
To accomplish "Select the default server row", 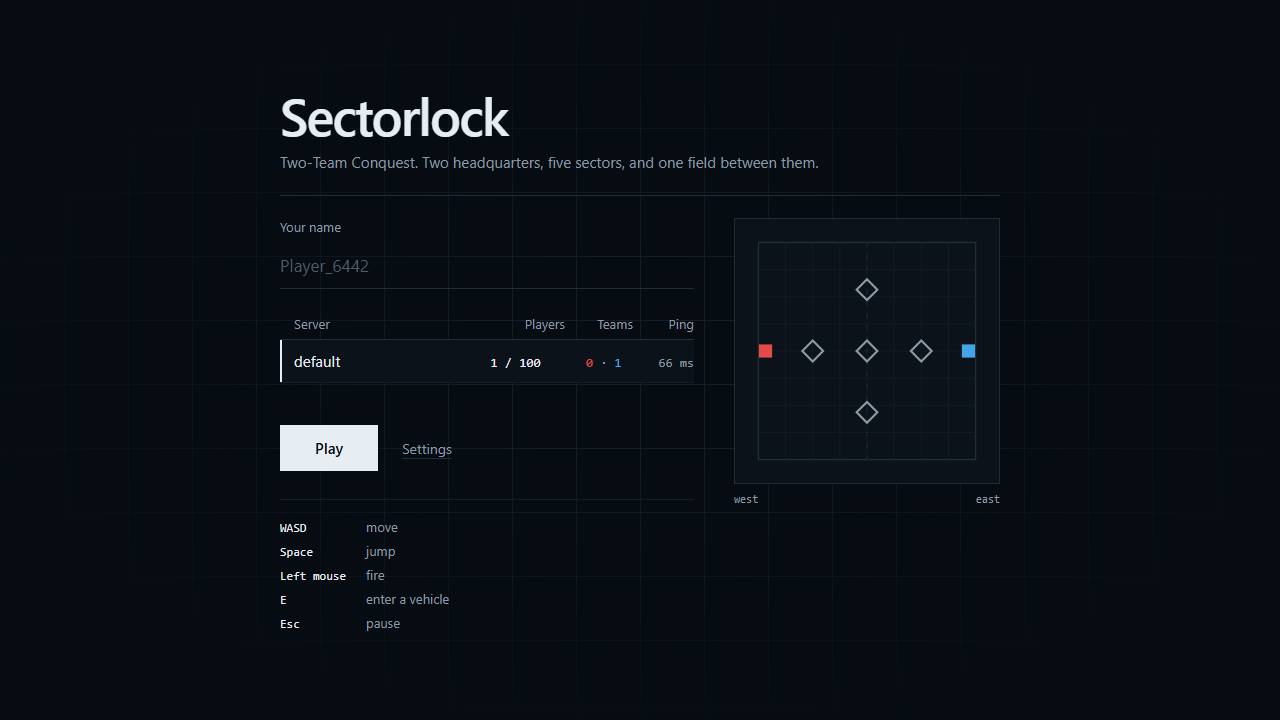I will pos(487,361).
